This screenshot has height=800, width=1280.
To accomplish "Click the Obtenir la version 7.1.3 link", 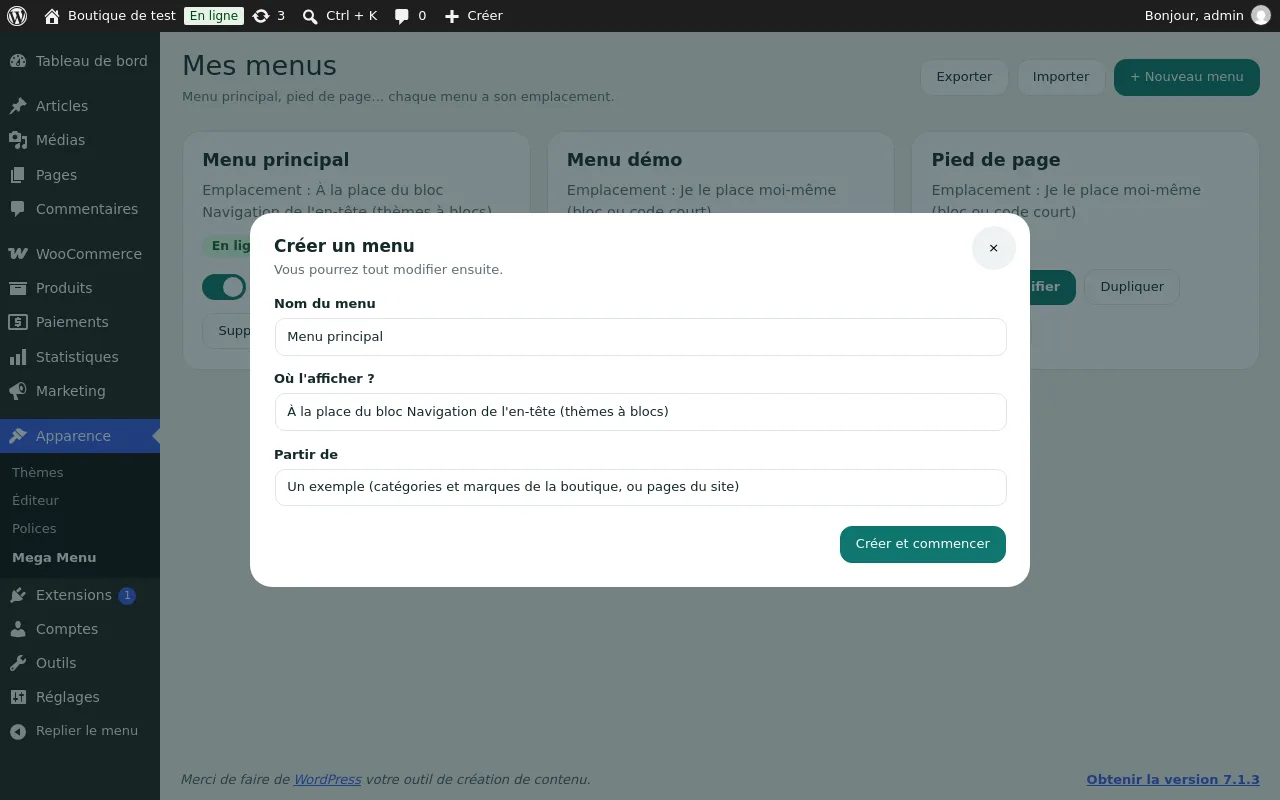I will (x=1173, y=780).
